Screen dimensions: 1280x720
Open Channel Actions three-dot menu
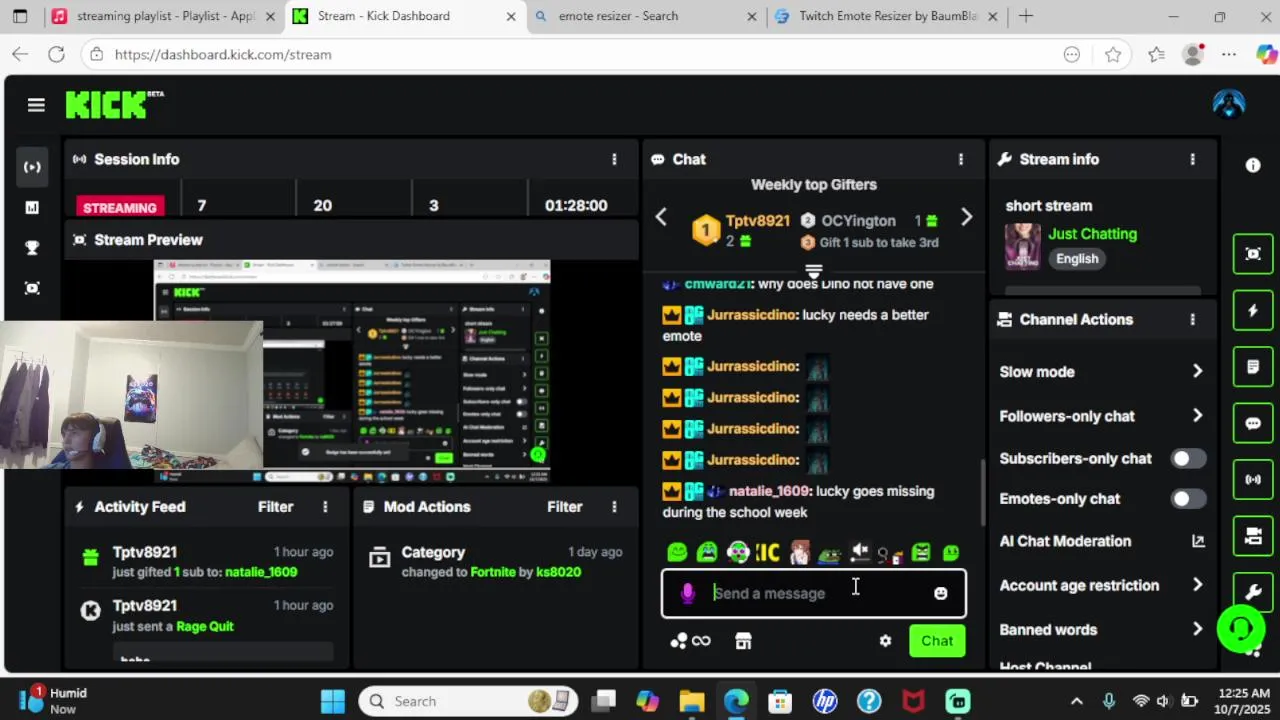[x=1192, y=319]
